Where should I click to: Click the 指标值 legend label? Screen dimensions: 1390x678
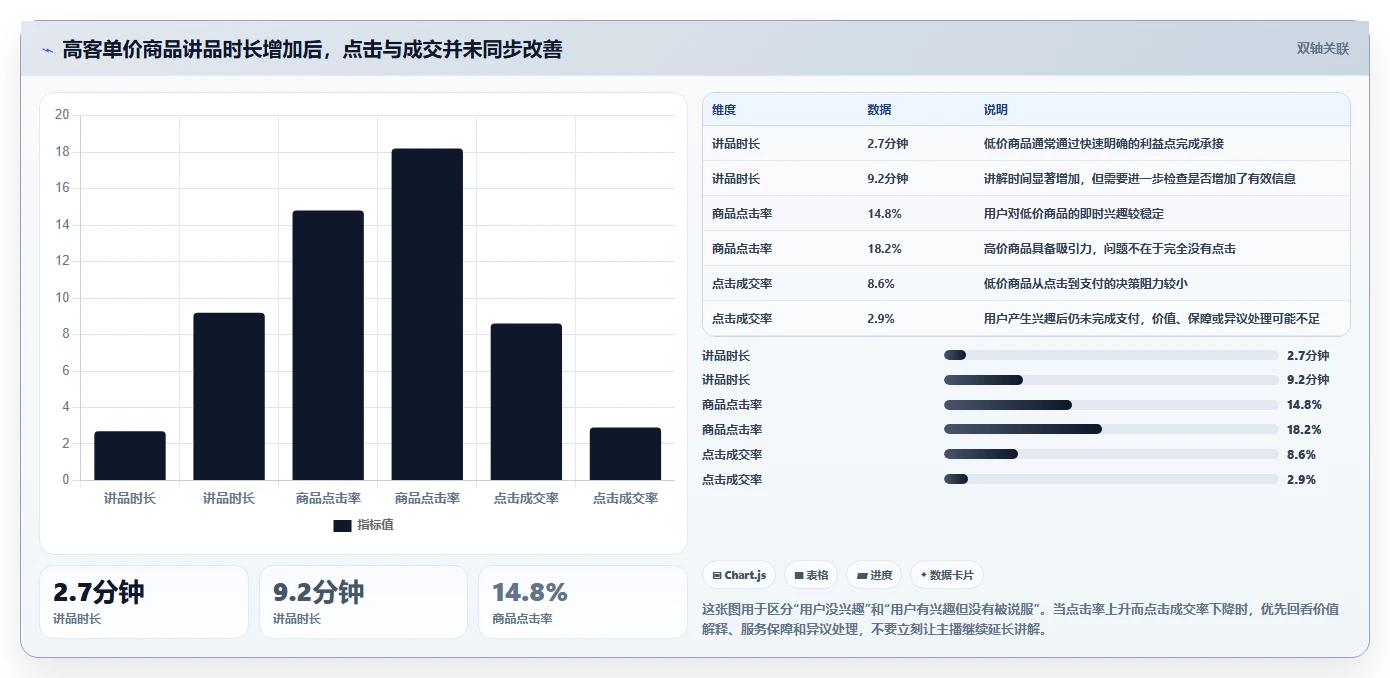[376, 525]
